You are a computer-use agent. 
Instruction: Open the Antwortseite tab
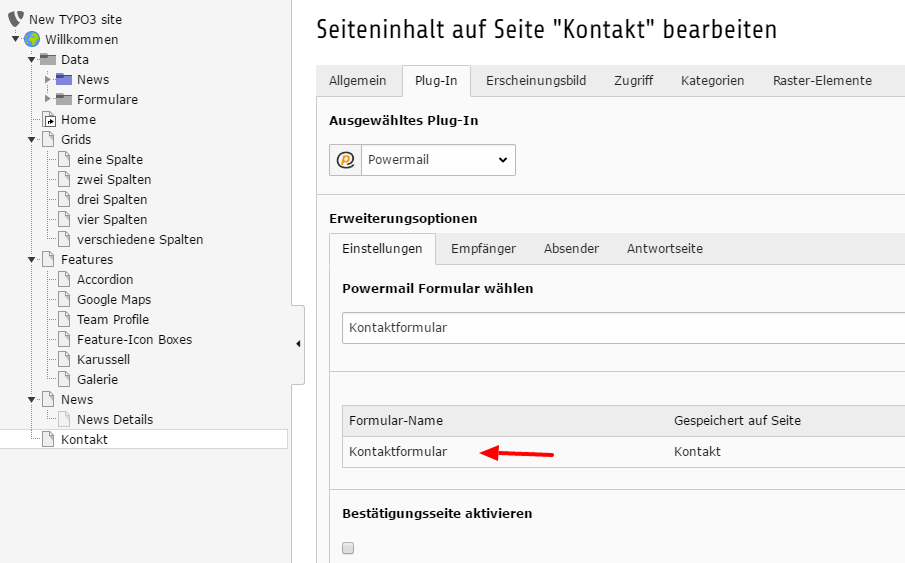[665, 249]
